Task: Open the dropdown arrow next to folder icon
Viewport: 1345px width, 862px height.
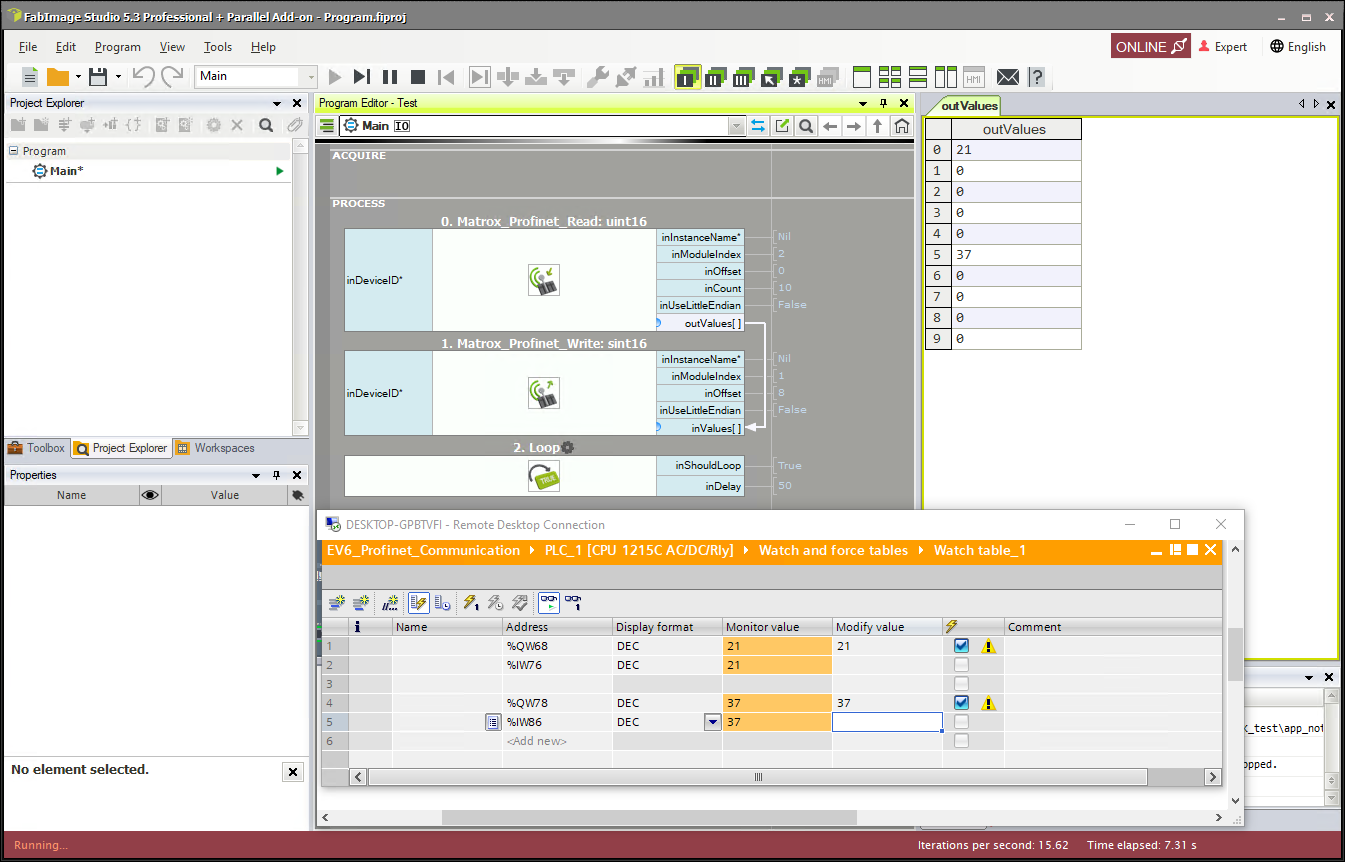Action: click(78, 77)
